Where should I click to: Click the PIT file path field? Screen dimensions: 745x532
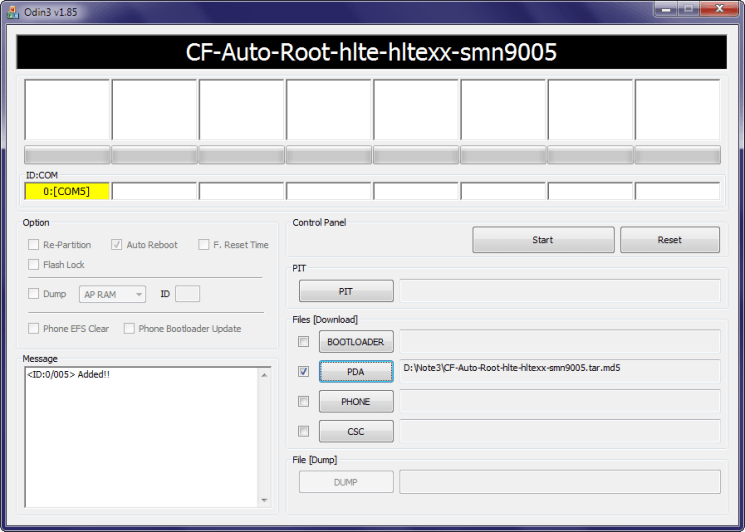[560, 291]
